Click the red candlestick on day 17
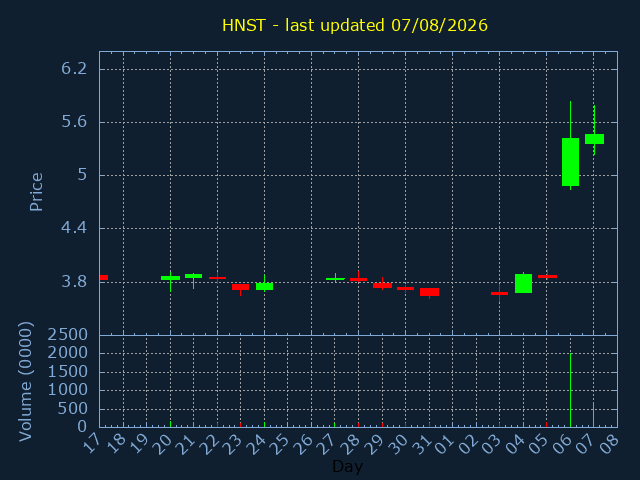Image resolution: width=640 pixels, height=480 pixels. click(104, 278)
